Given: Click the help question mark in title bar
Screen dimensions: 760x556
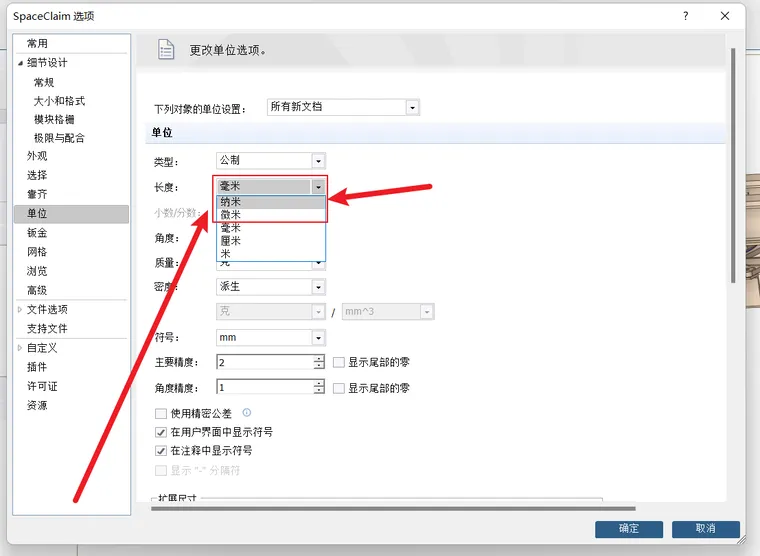Looking at the screenshot, I should 685,16.
